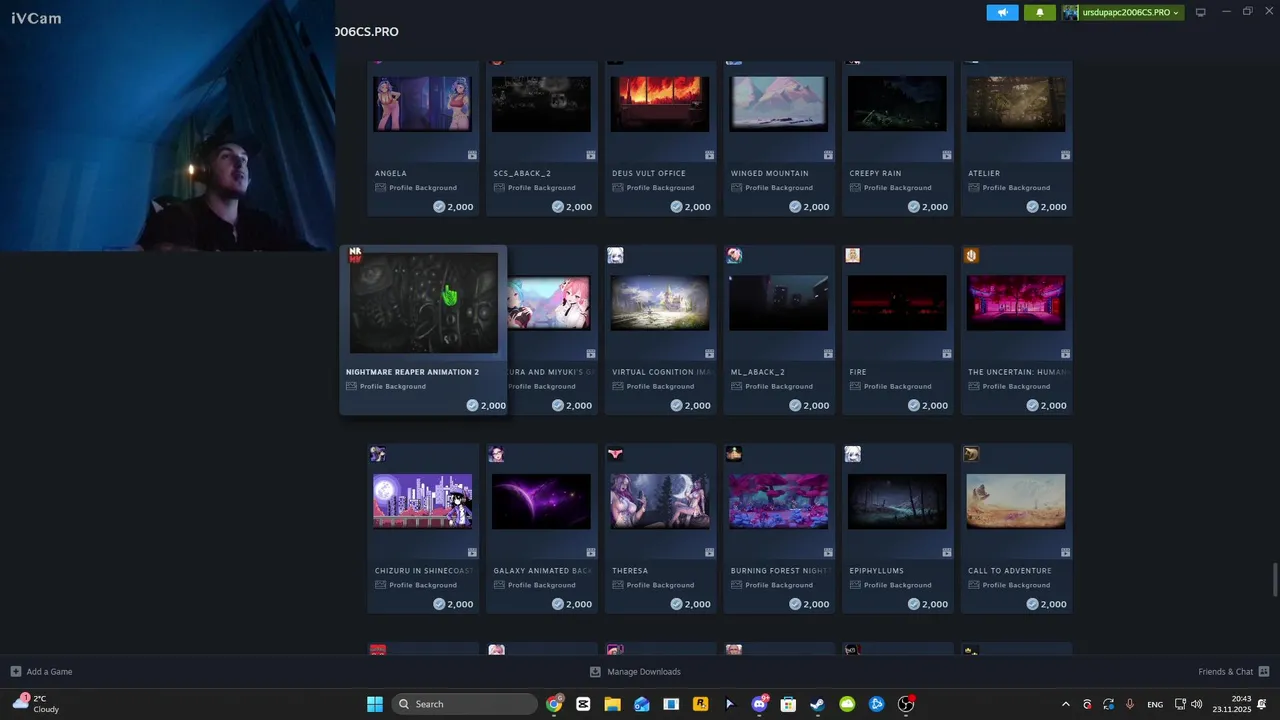
Task: Click THE UNCERTAIN: HUMAN title
Action: pos(1017,372)
